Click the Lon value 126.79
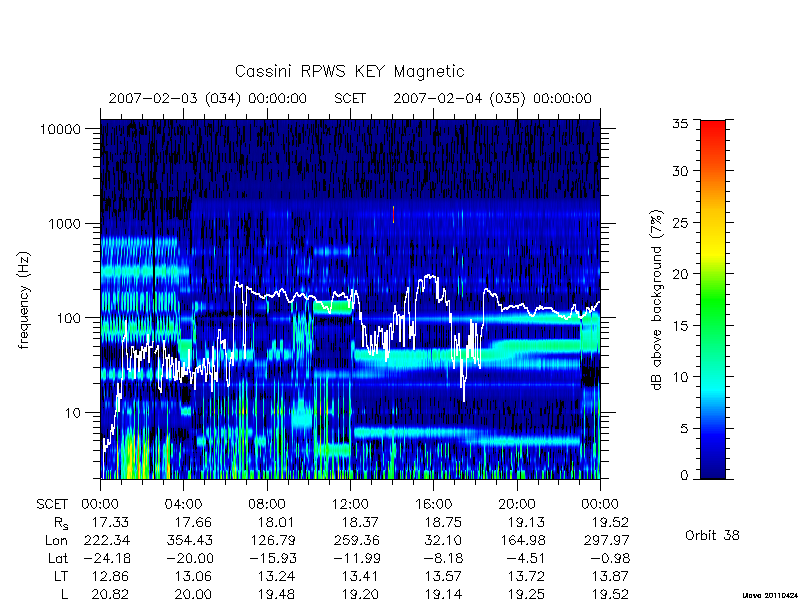 [x=272, y=540]
